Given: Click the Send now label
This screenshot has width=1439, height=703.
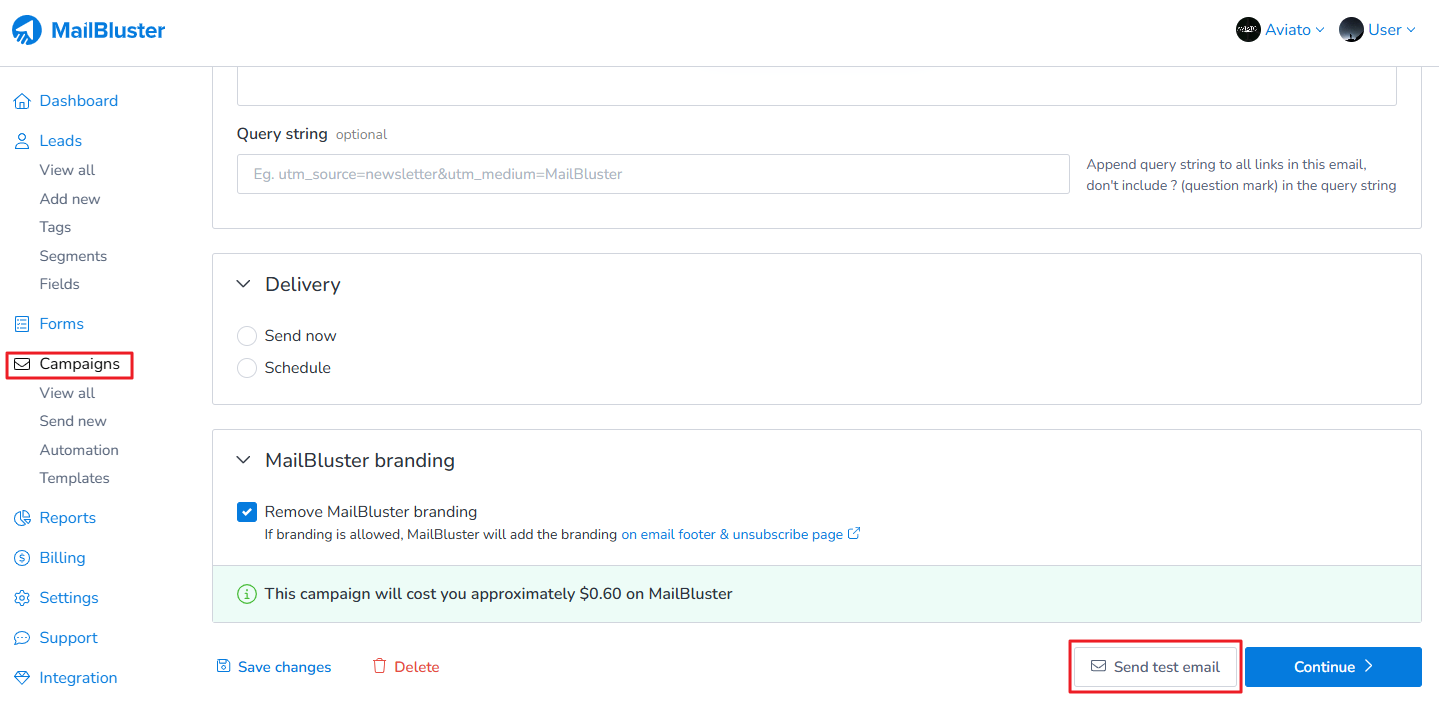Looking at the screenshot, I should 301,336.
